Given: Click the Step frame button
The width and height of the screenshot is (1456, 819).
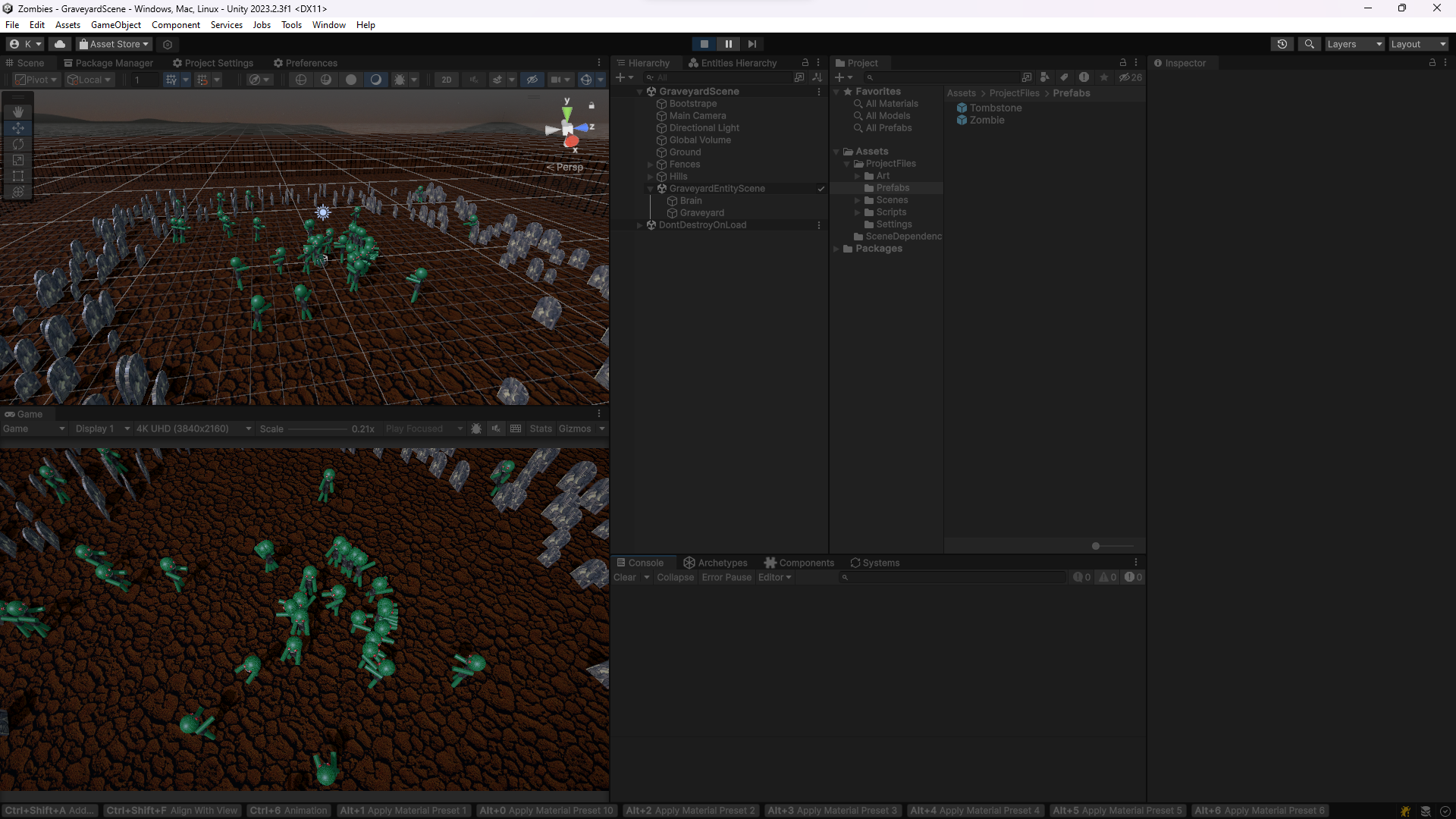Looking at the screenshot, I should 752,44.
